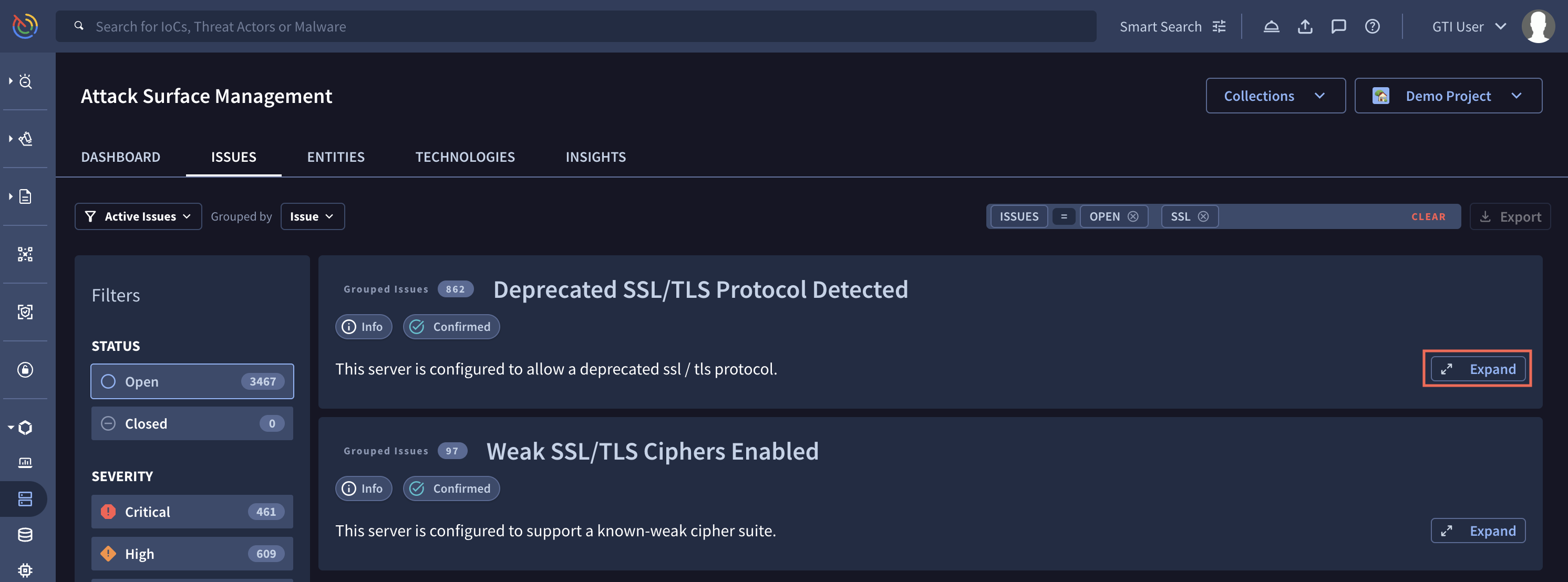Click the Grouped Issues 862 count badge

455,289
